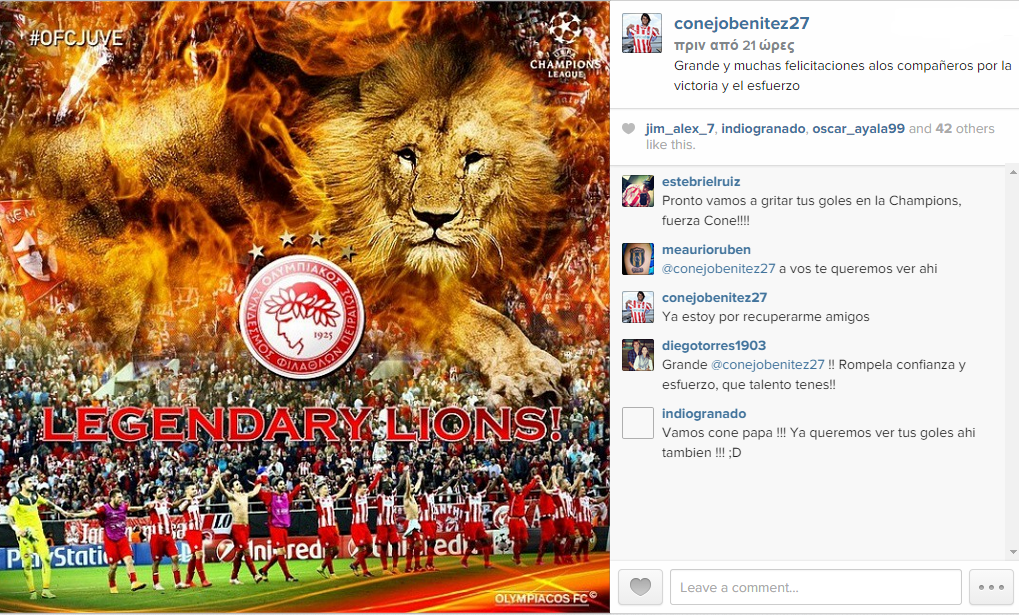Click the scrollbar up arrow in the comments
This screenshot has width=1019, height=615.
pyautogui.click(x=1013, y=172)
